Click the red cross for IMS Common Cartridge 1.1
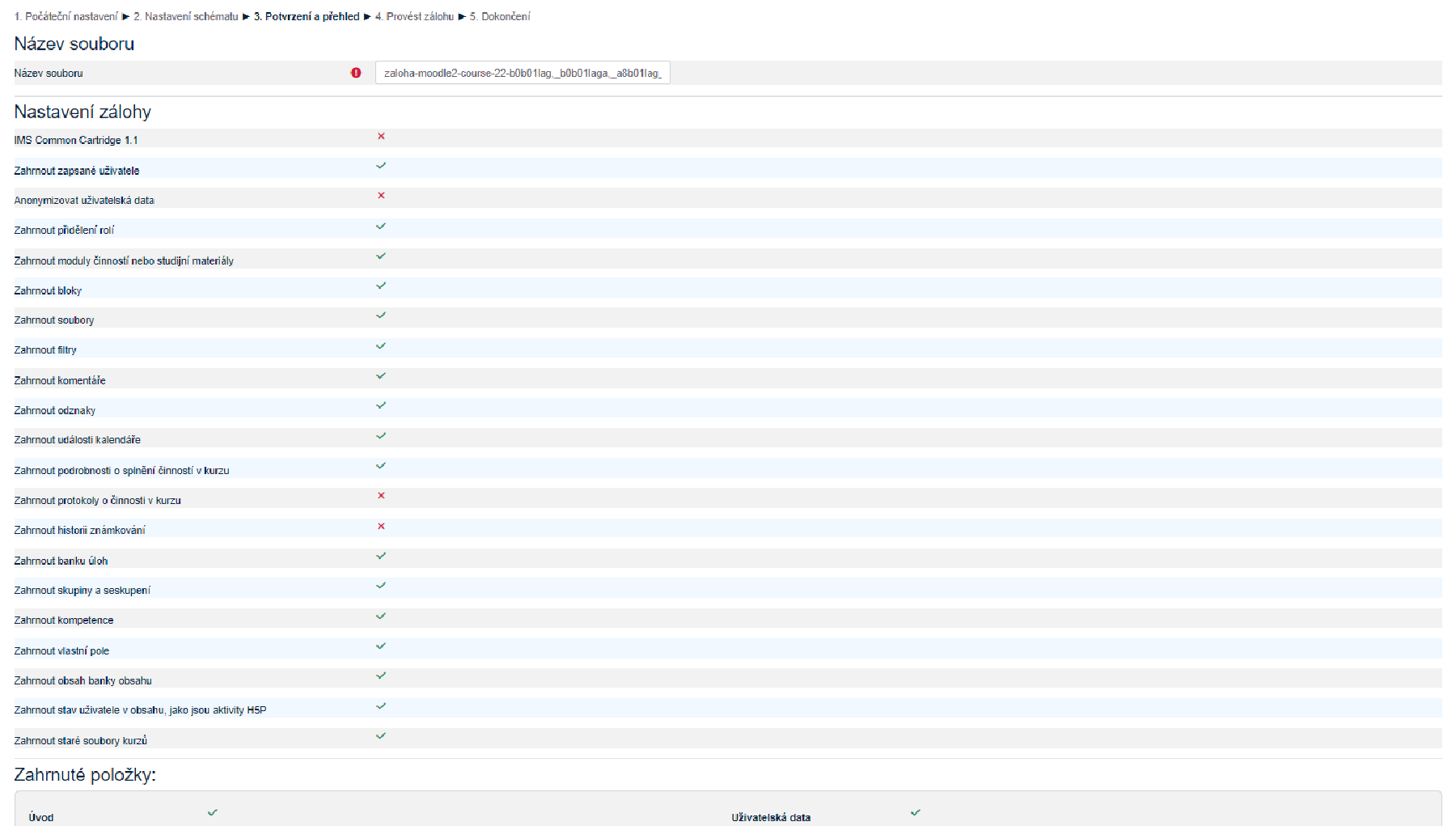 point(381,136)
